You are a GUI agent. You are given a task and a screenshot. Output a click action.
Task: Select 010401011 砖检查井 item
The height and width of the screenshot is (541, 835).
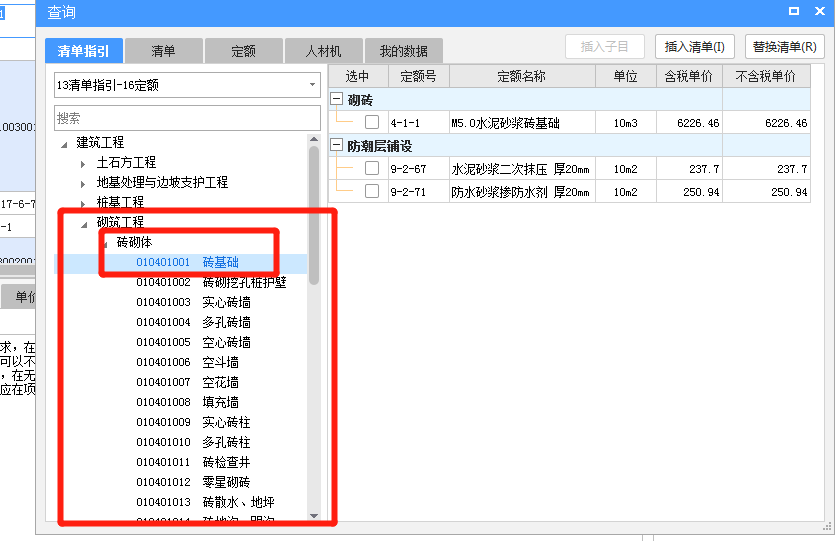click(193, 462)
